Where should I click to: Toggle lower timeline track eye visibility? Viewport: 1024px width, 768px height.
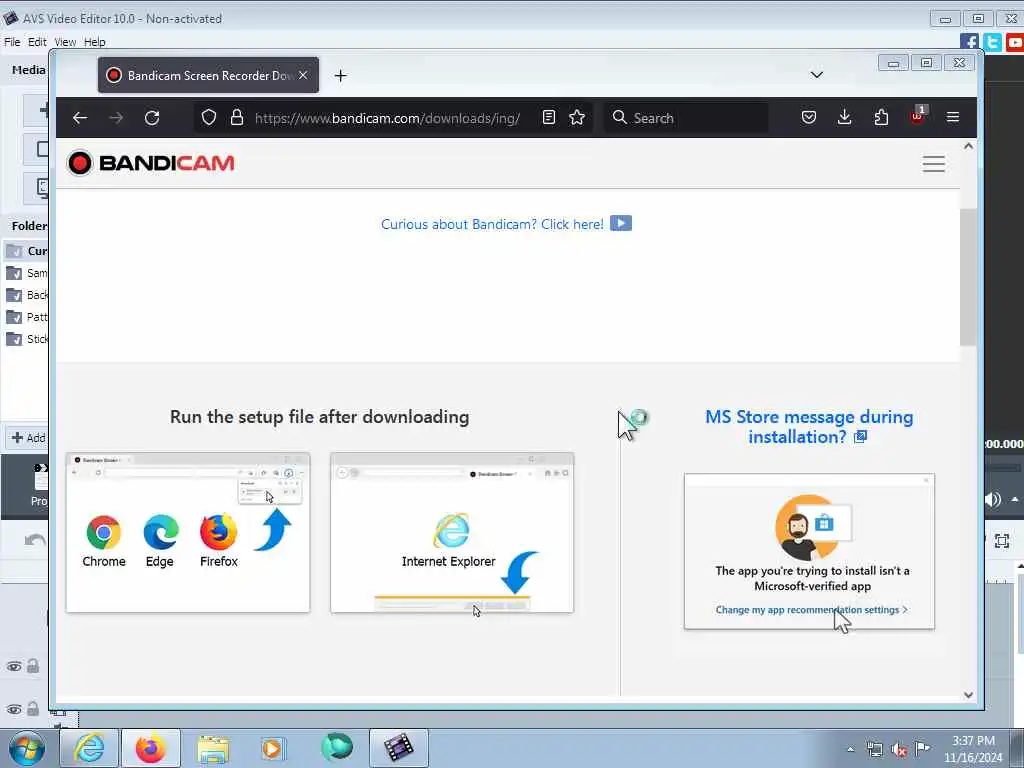[x=14, y=709]
